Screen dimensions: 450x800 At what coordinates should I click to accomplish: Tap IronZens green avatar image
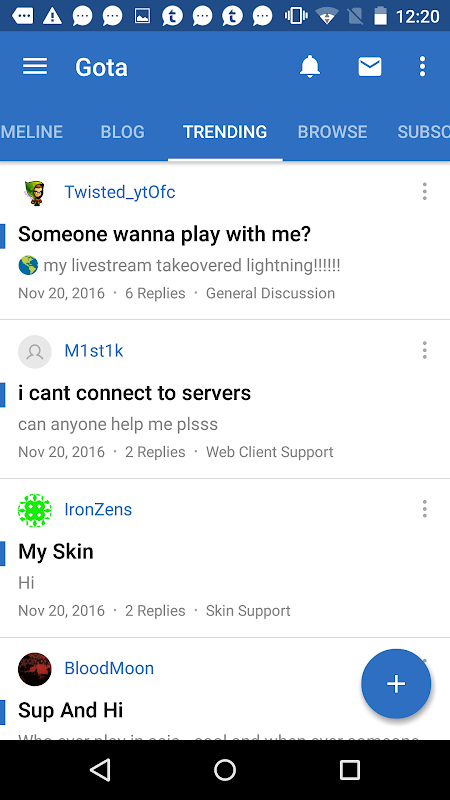pos(35,510)
